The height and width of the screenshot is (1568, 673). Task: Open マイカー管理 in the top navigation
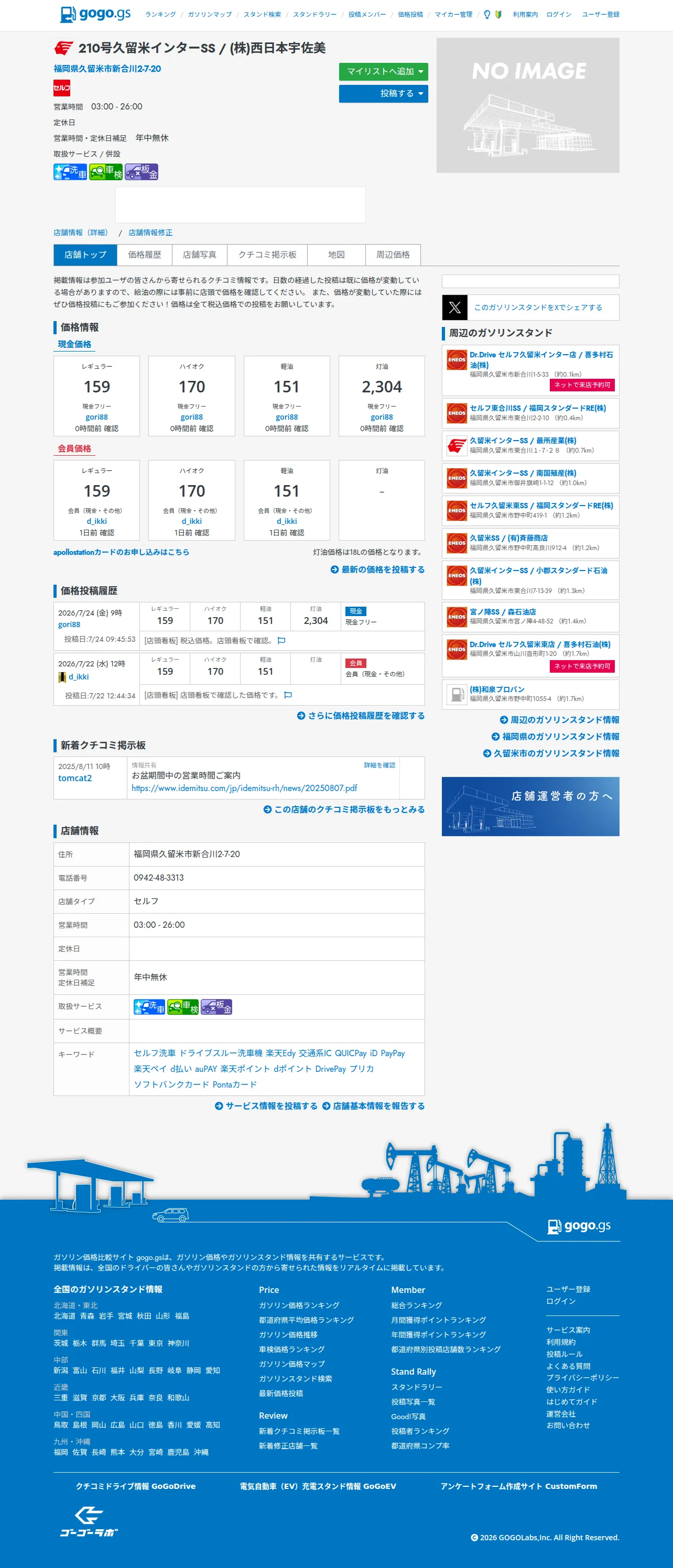(453, 15)
